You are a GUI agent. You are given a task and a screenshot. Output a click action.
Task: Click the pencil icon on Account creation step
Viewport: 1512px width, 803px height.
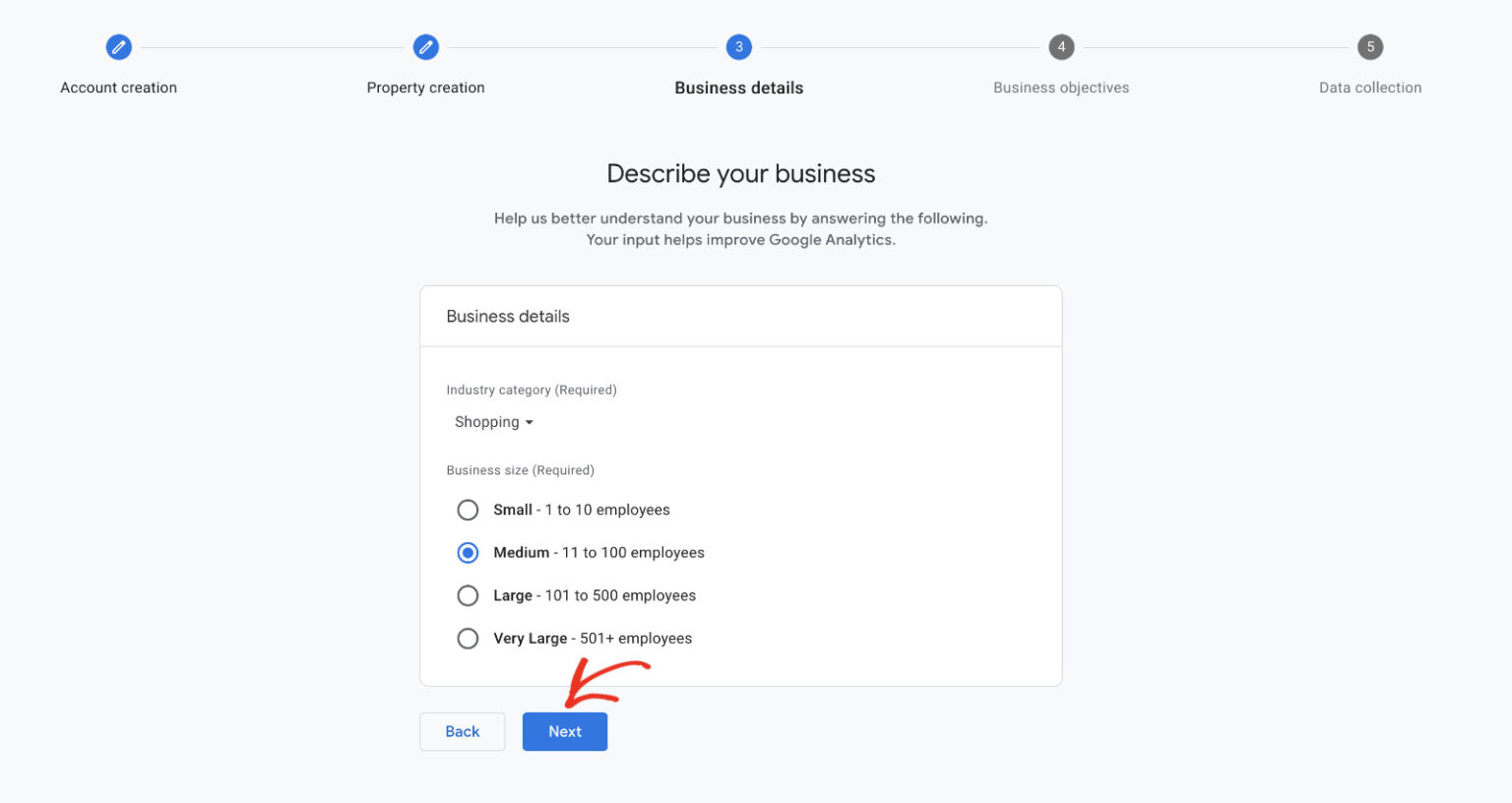click(118, 46)
